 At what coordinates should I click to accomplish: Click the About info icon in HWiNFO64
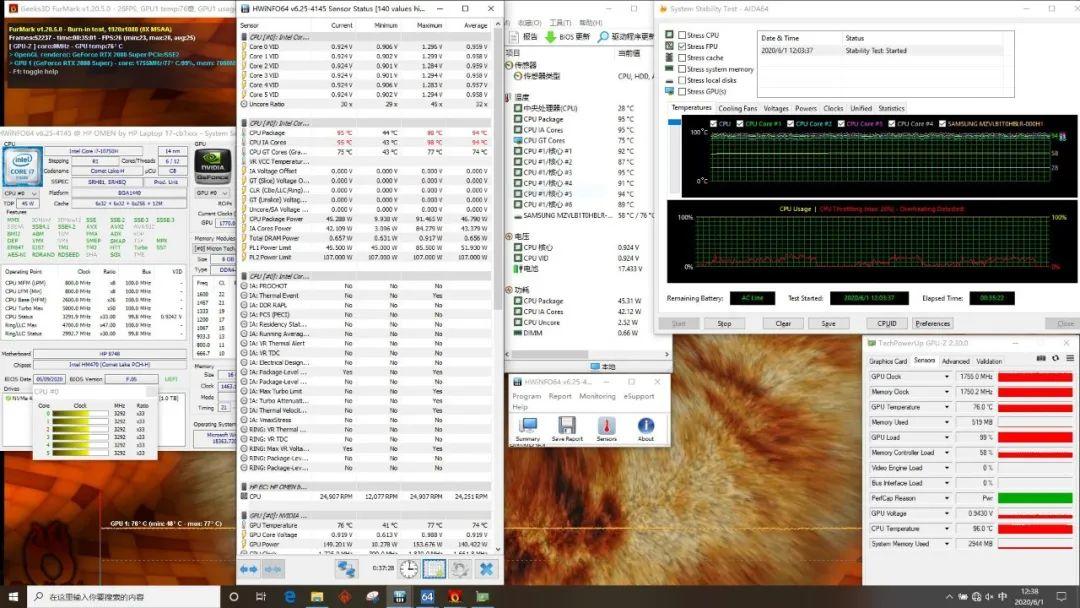(646, 427)
